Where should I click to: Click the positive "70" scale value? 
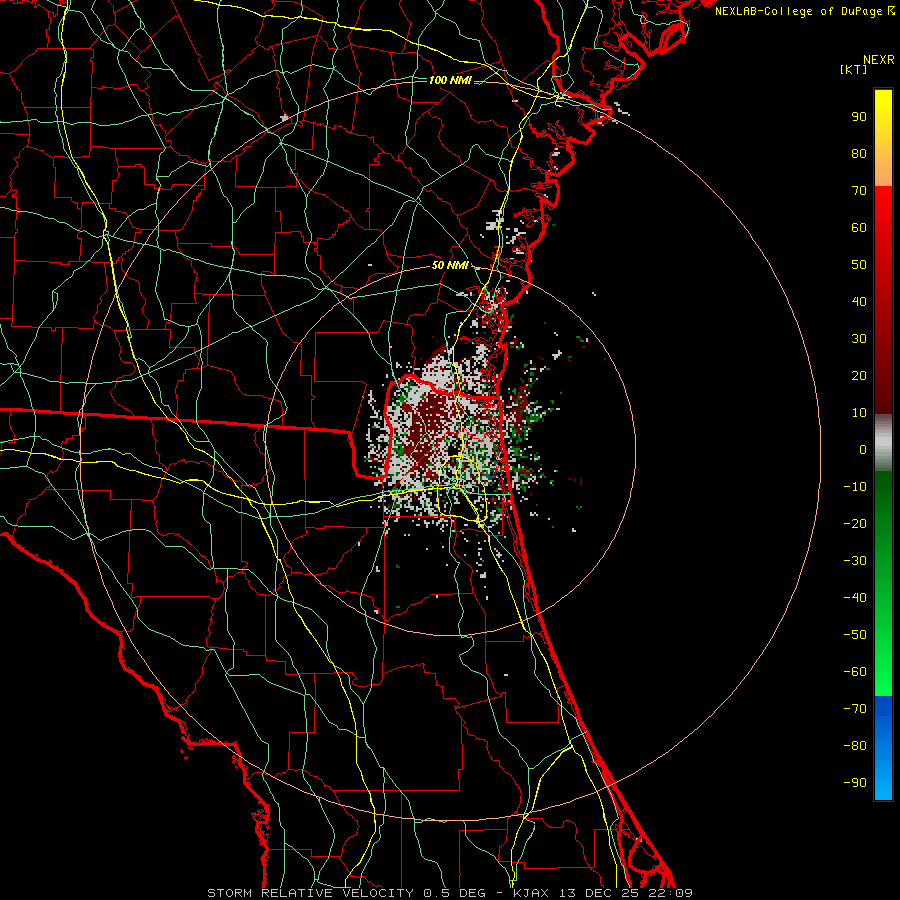859,191
